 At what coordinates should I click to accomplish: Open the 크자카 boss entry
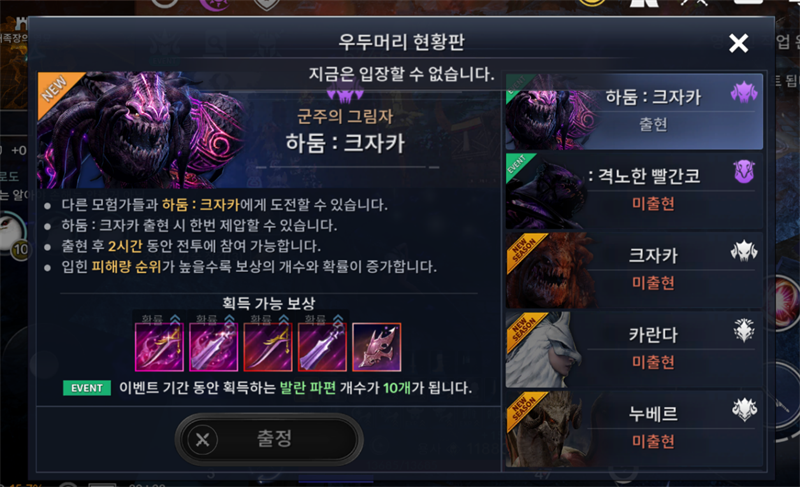634,270
